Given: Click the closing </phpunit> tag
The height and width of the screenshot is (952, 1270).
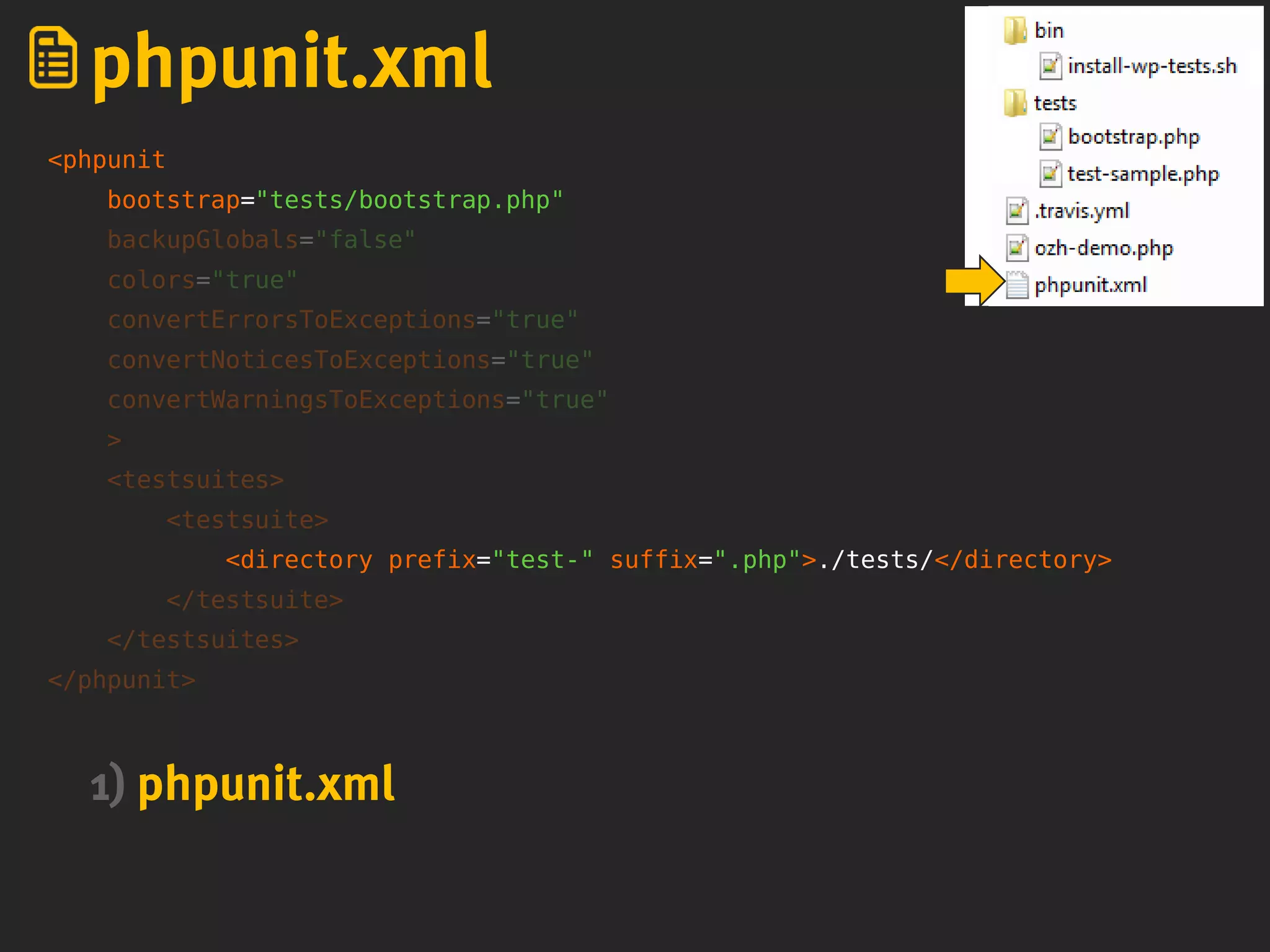Looking at the screenshot, I should [122, 680].
